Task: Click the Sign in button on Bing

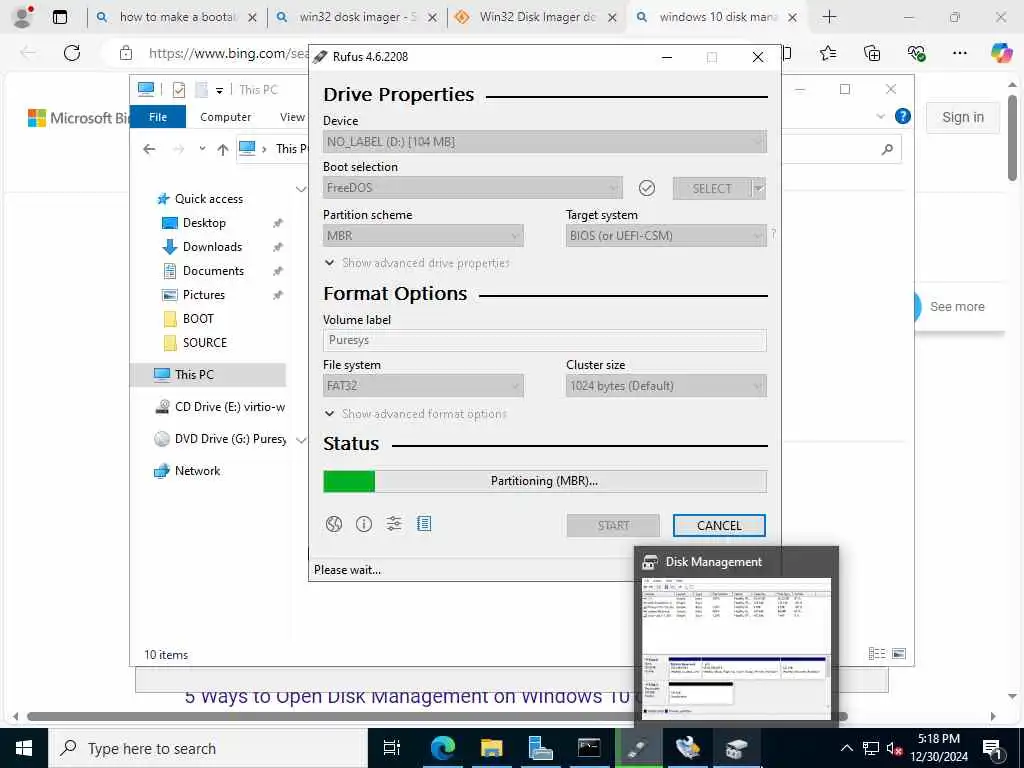Action: tap(963, 118)
